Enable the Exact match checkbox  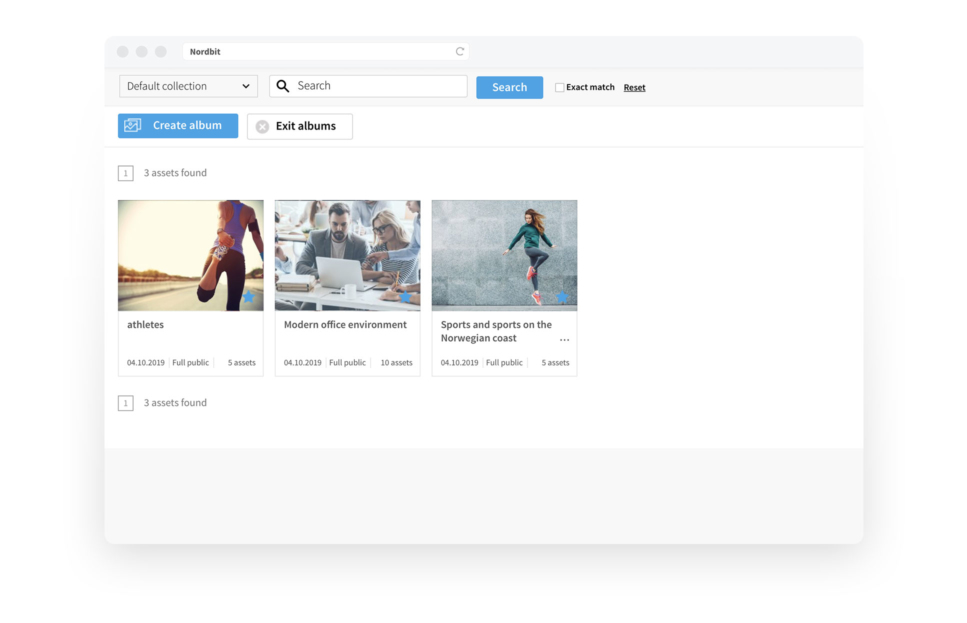click(x=560, y=88)
